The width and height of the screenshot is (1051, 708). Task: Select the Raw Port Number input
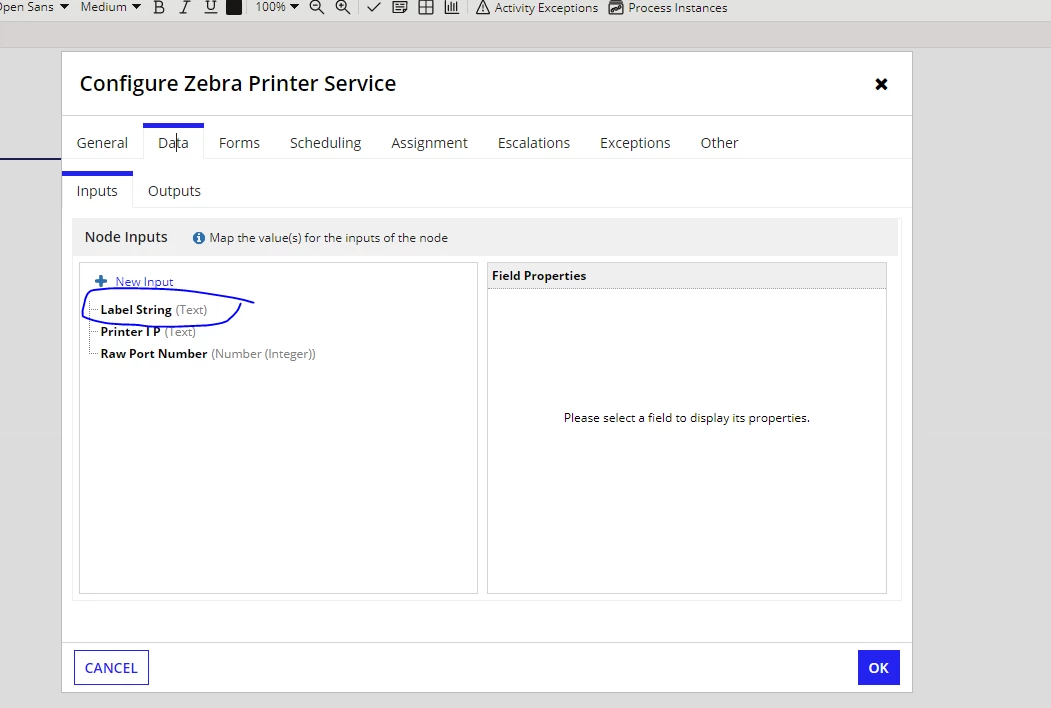[x=208, y=354]
